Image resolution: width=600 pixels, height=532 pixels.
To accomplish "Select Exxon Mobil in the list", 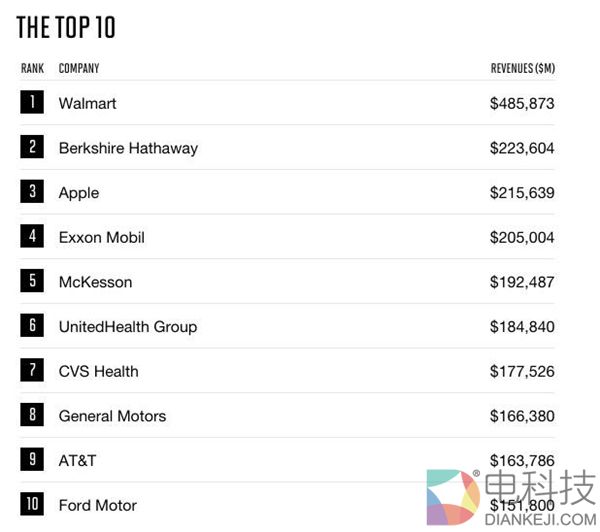I will tap(101, 238).
